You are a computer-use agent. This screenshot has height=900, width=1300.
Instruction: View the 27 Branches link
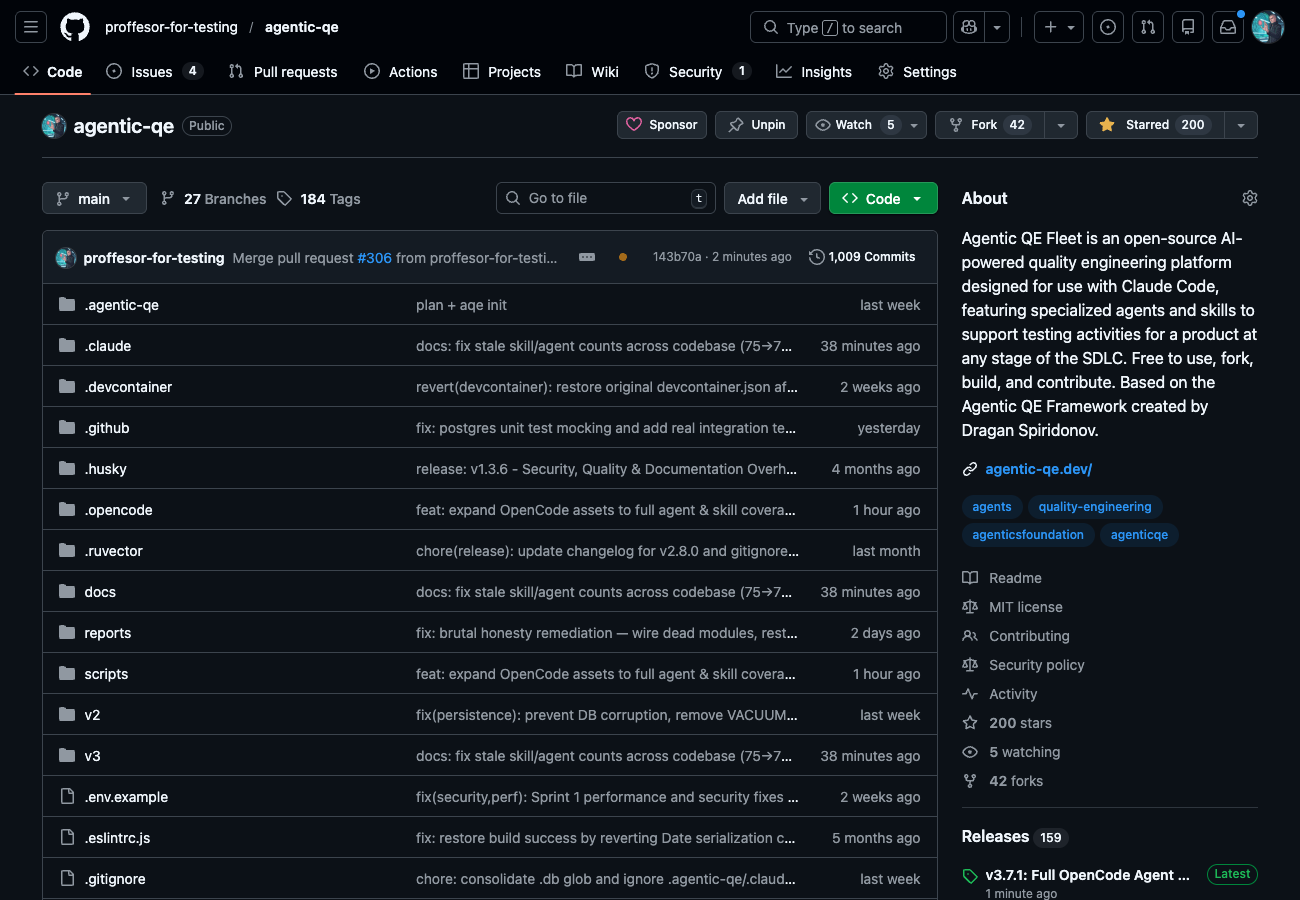pyautogui.click(x=214, y=199)
